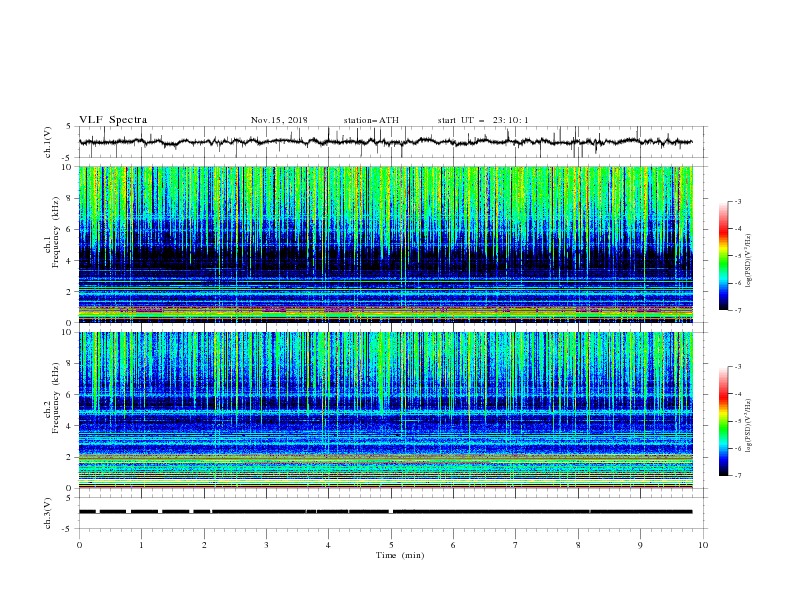Screen dimensions: 792x612
Task: Click inside the ch.2 spectrogram panel
Action: (385, 410)
